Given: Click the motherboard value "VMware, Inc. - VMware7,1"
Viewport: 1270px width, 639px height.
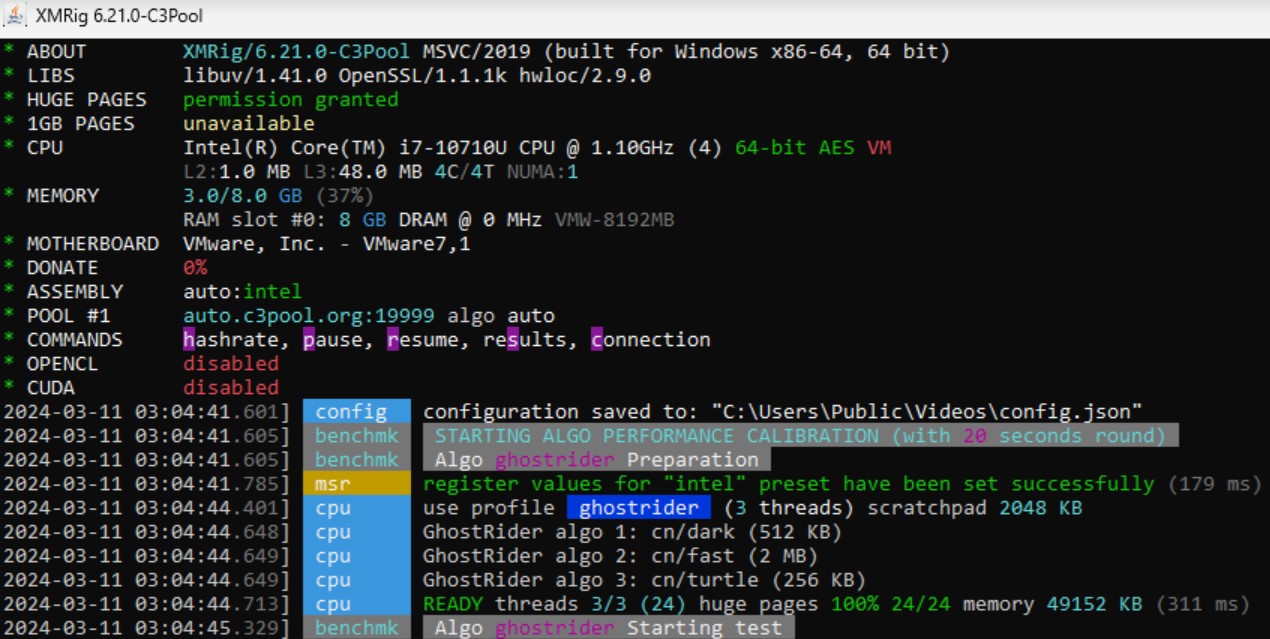Looking at the screenshot, I should click(x=326, y=244).
